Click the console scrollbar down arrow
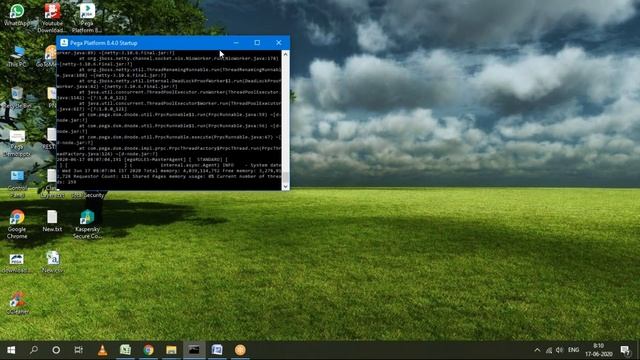640x360 pixels. 286,186
